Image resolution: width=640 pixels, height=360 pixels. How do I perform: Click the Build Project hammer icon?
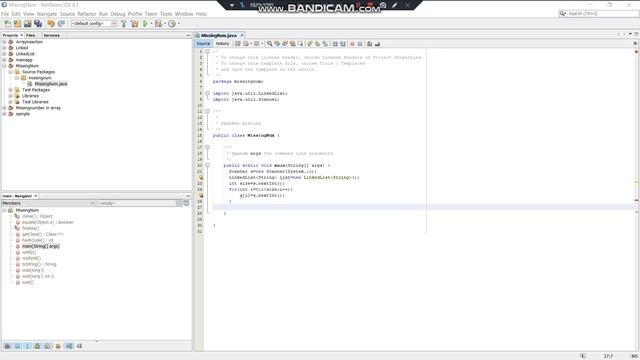124,24
